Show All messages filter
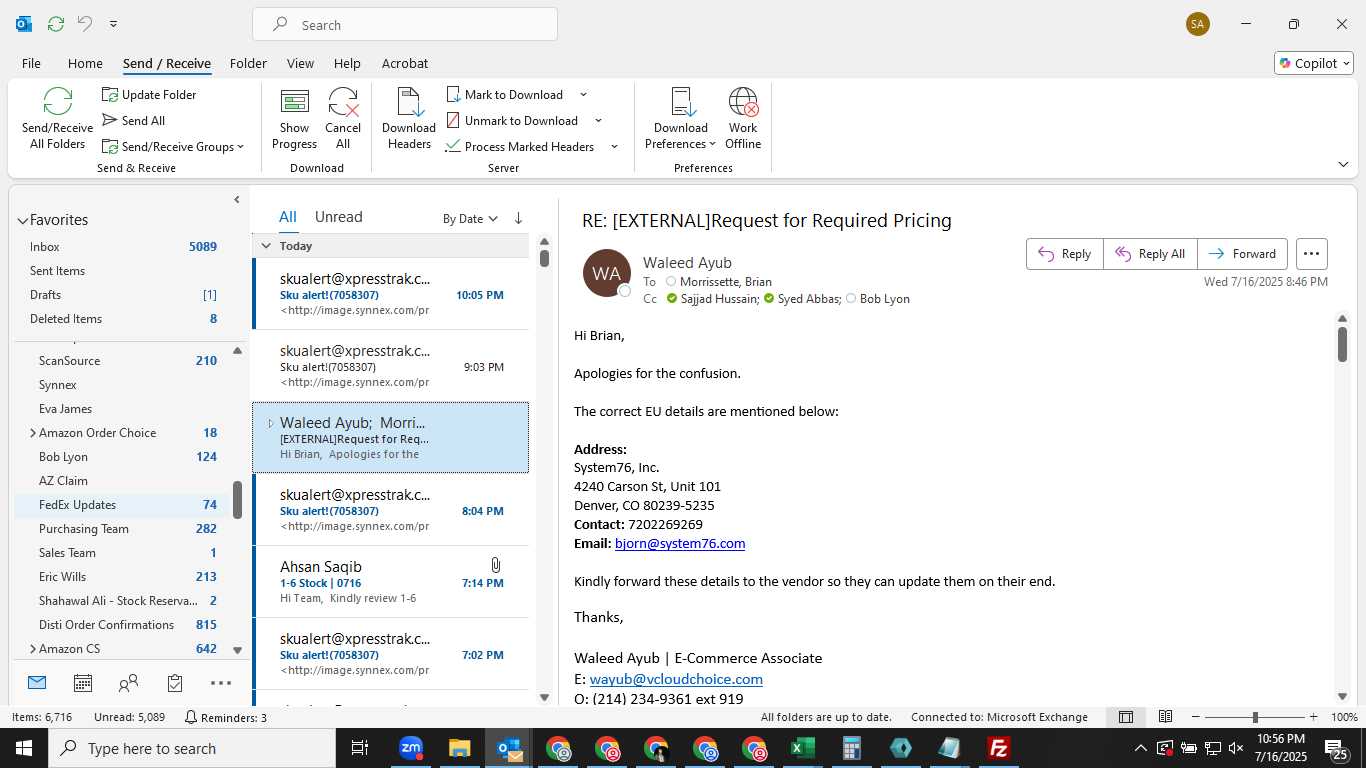 (288, 217)
